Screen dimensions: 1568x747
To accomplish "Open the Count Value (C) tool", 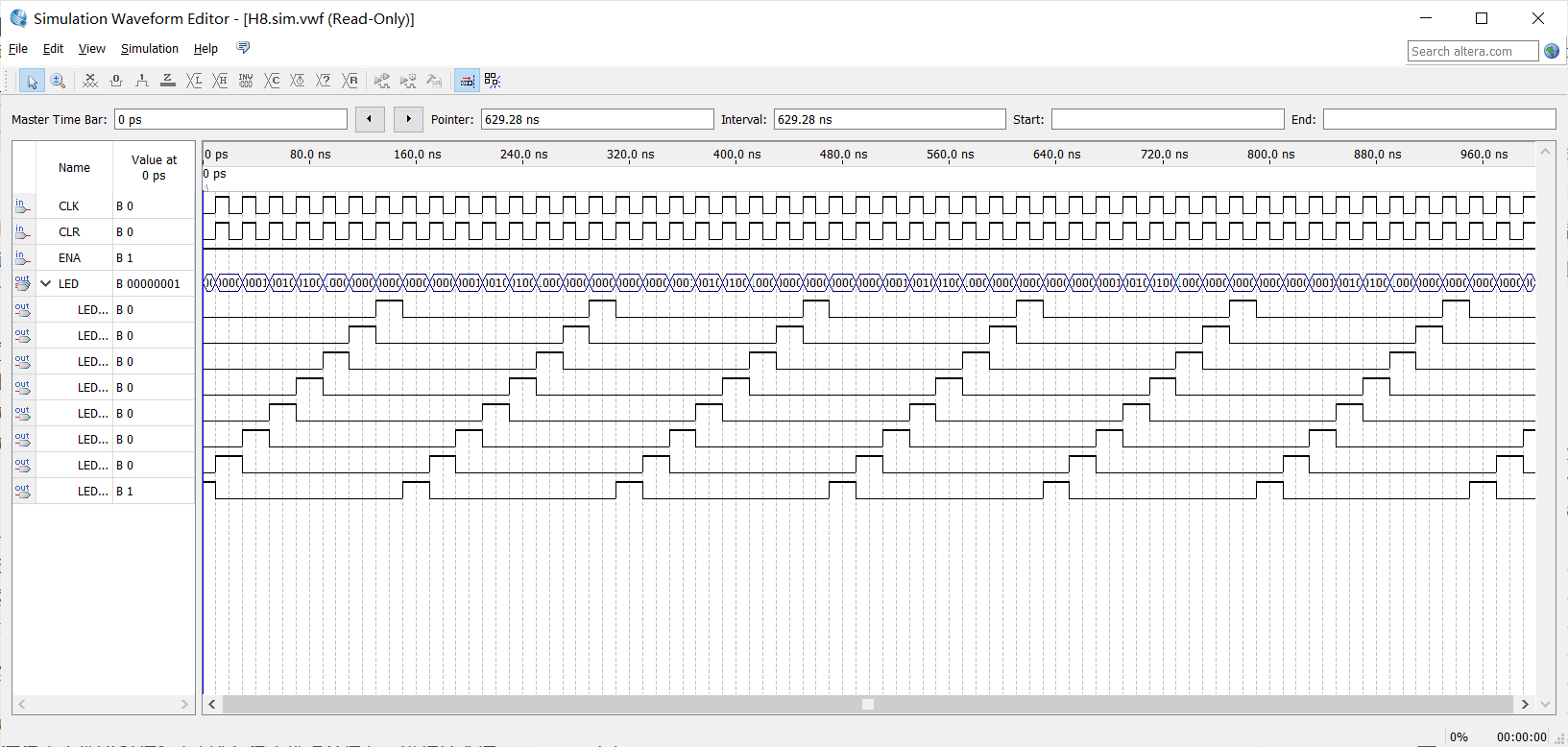I will [272, 81].
